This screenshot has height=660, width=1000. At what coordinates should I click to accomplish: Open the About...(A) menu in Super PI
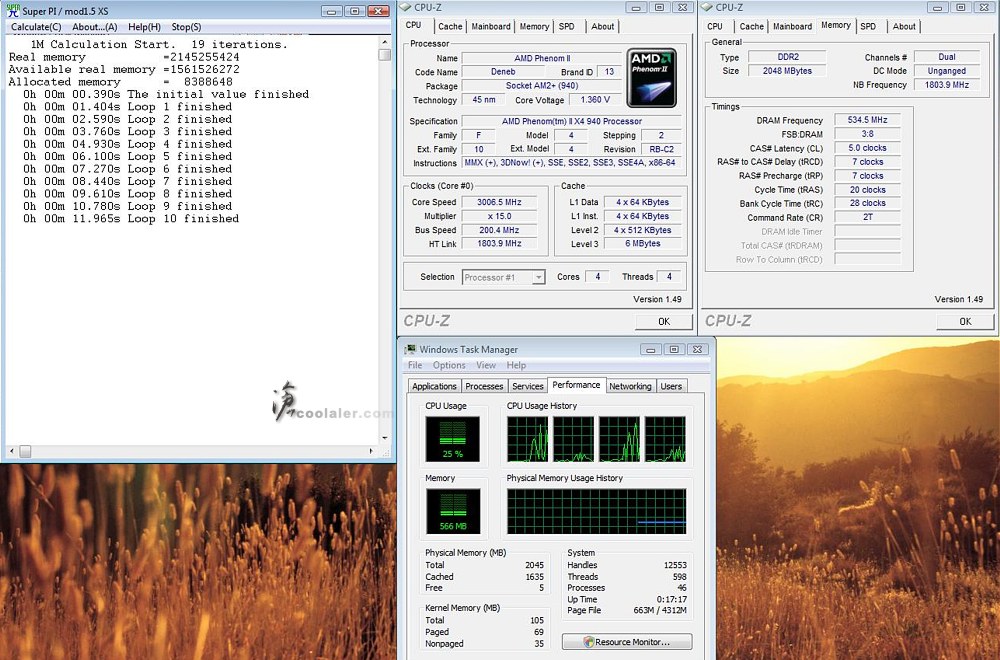coord(94,27)
